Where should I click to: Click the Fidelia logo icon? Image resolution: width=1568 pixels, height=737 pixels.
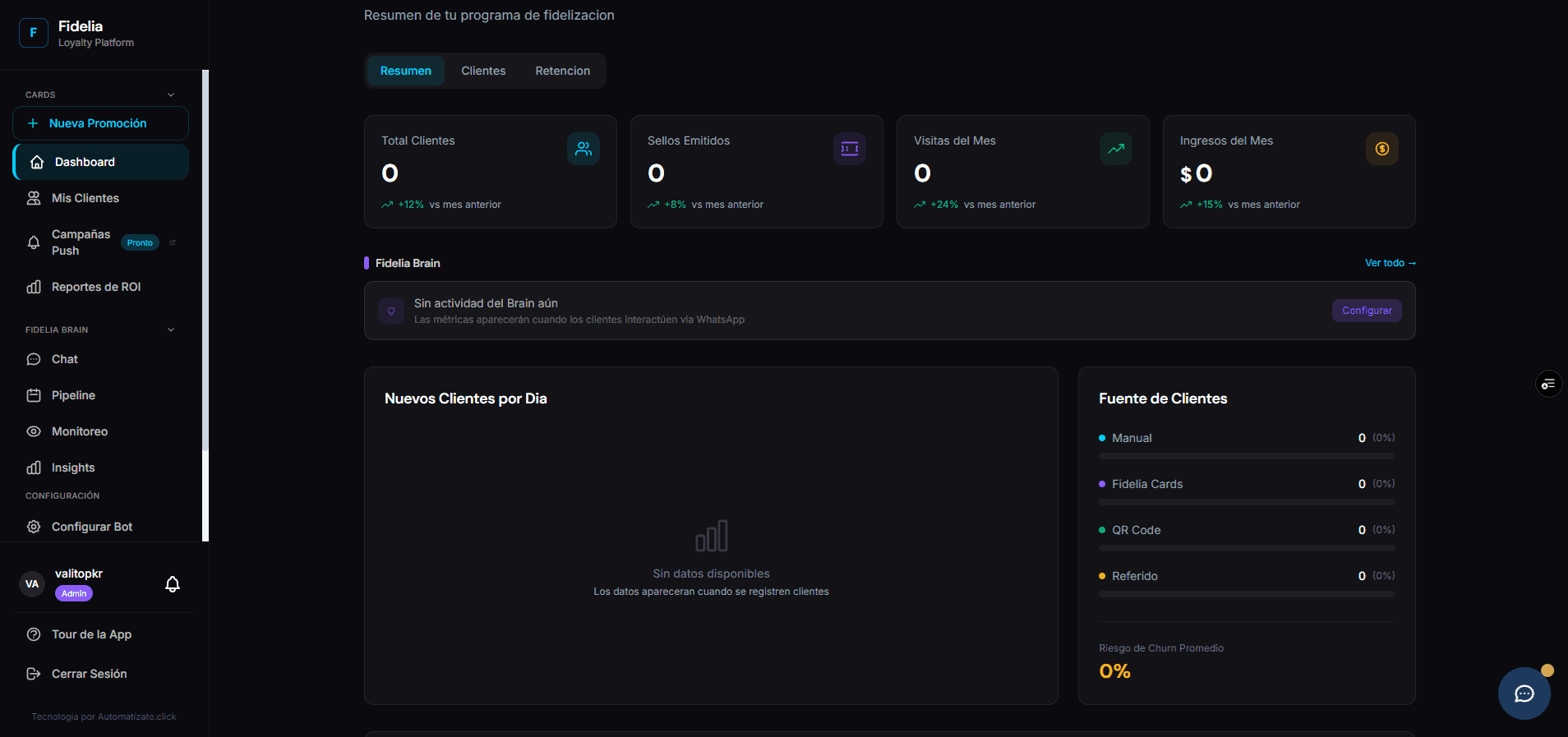(34, 33)
